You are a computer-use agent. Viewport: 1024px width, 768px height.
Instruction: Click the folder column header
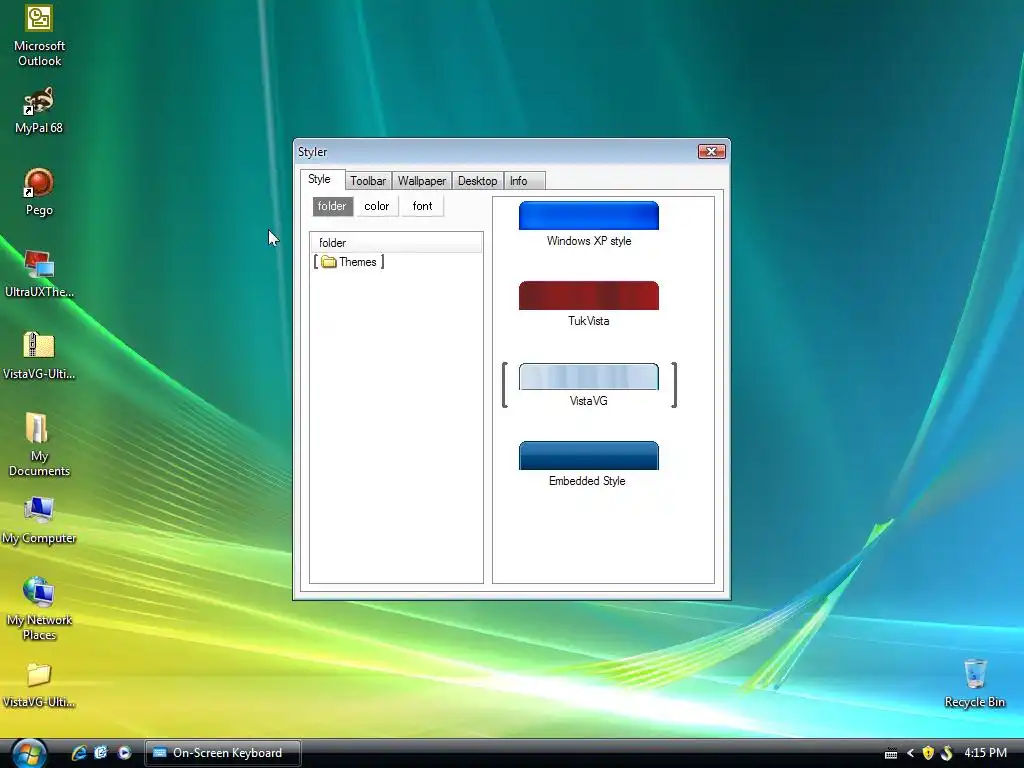tap(396, 243)
